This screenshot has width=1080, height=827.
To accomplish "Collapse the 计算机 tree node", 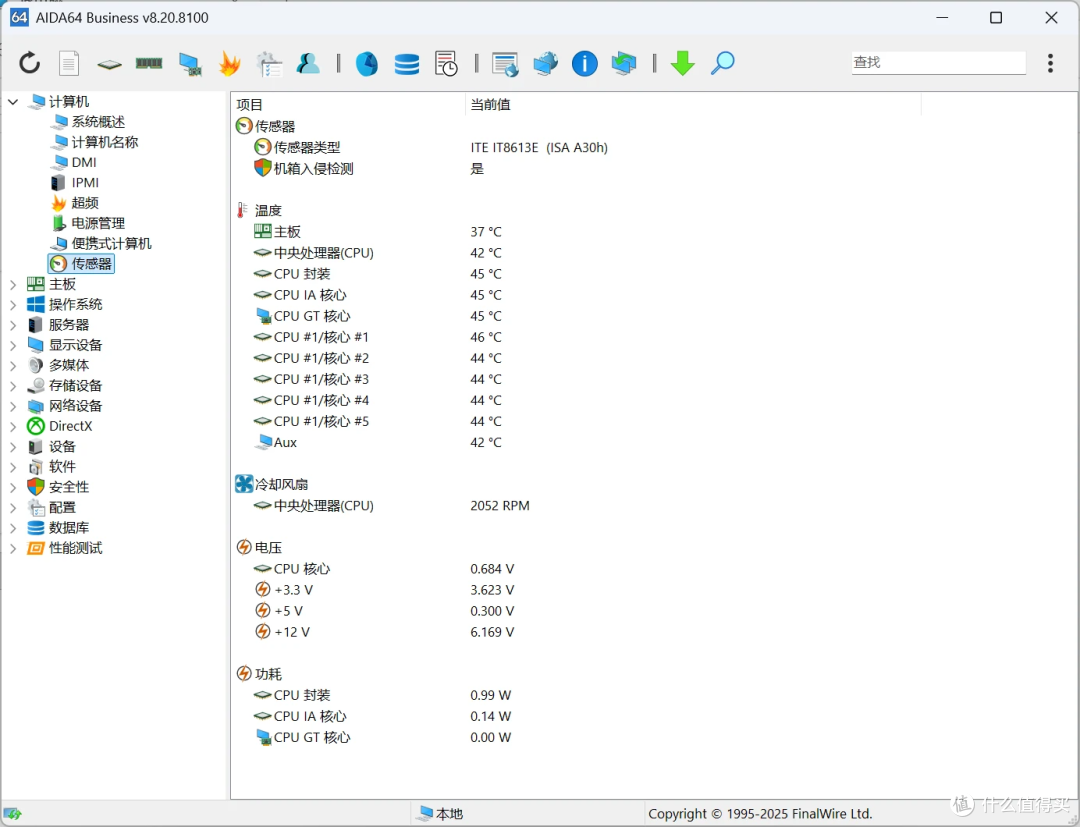I will tap(13, 102).
